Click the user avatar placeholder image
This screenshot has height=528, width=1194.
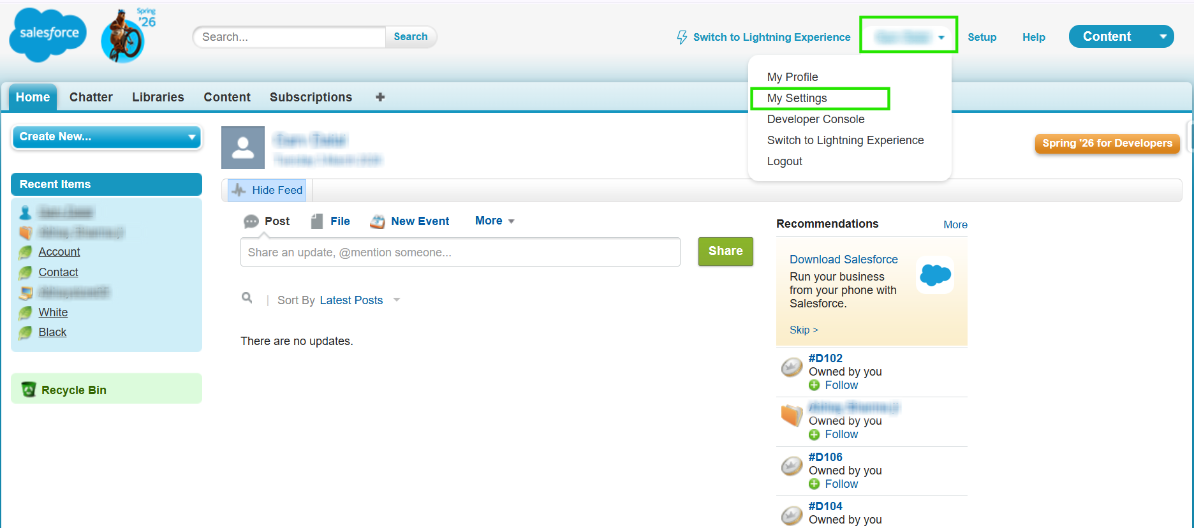[243, 147]
